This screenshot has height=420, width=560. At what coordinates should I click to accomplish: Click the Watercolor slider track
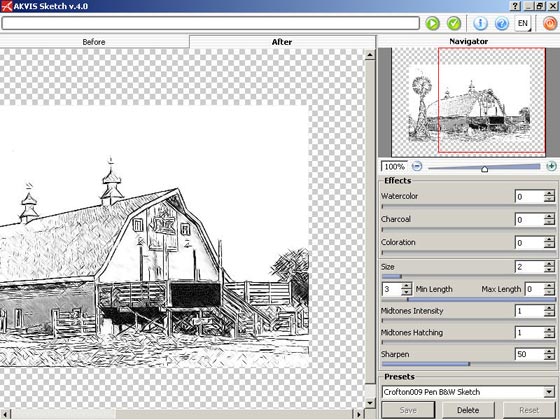pos(468,206)
